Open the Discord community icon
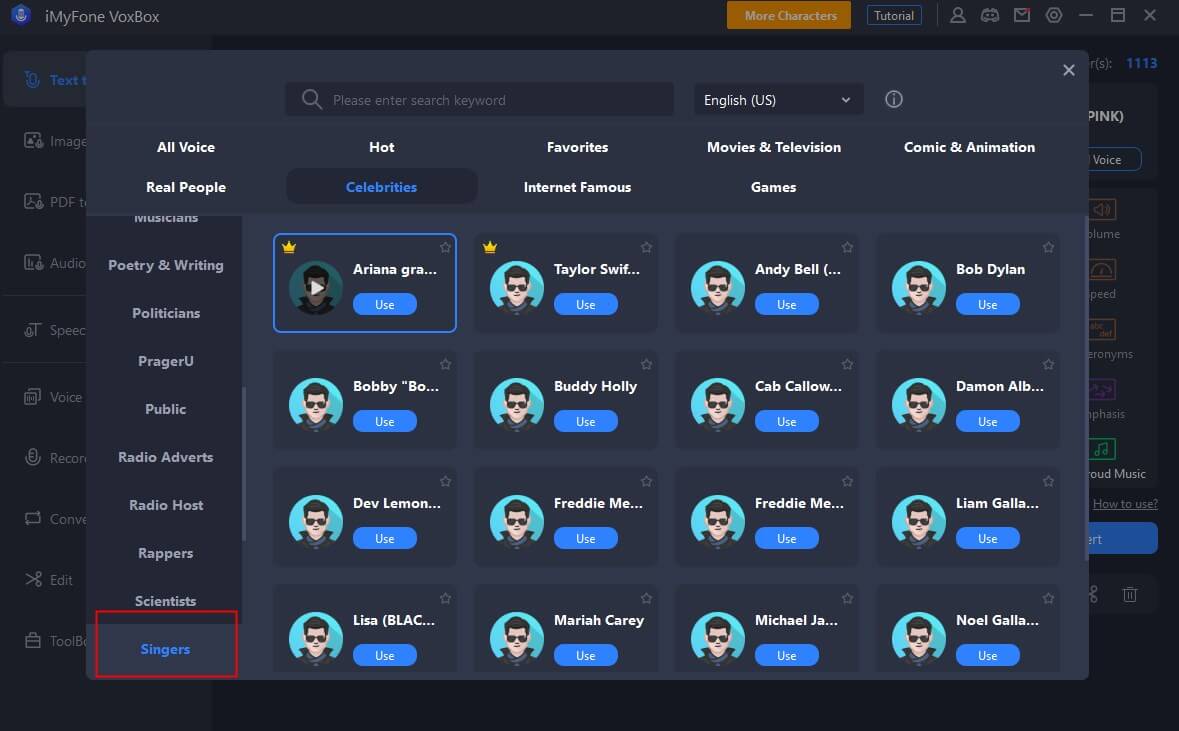 (x=989, y=15)
